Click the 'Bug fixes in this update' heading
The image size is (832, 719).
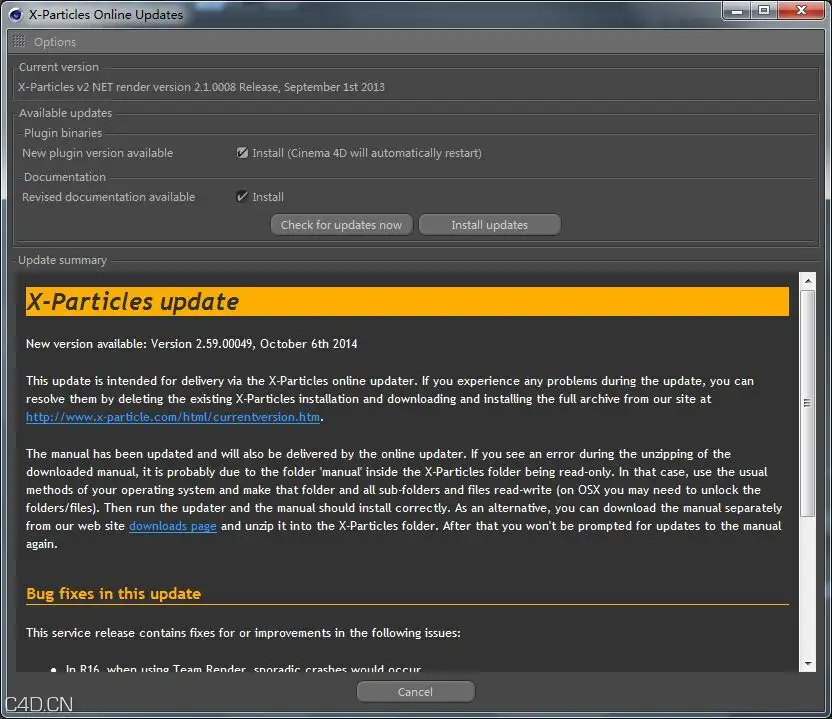pos(114,593)
